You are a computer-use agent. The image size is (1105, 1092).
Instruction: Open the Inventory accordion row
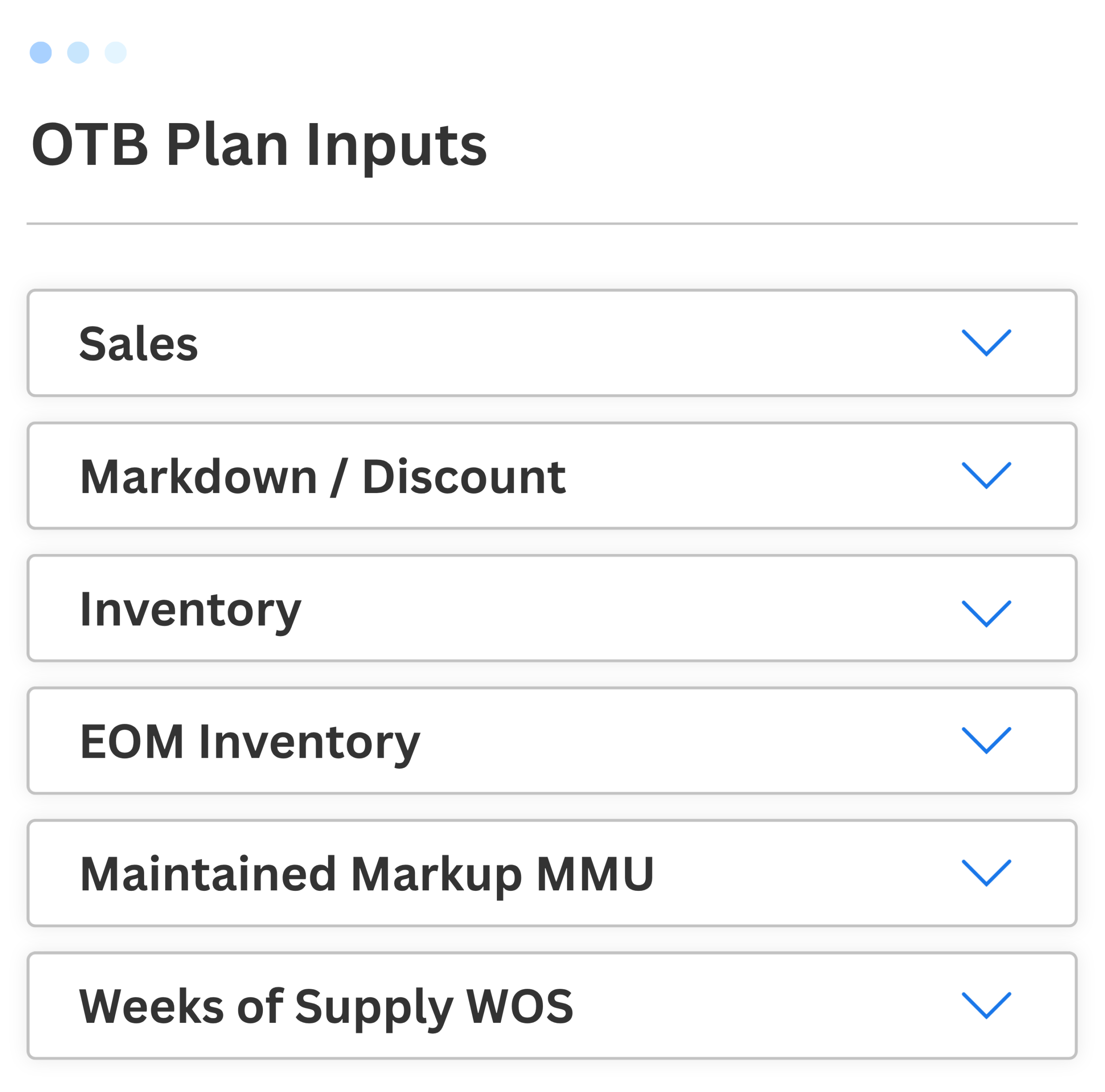click(x=552, y=608)
